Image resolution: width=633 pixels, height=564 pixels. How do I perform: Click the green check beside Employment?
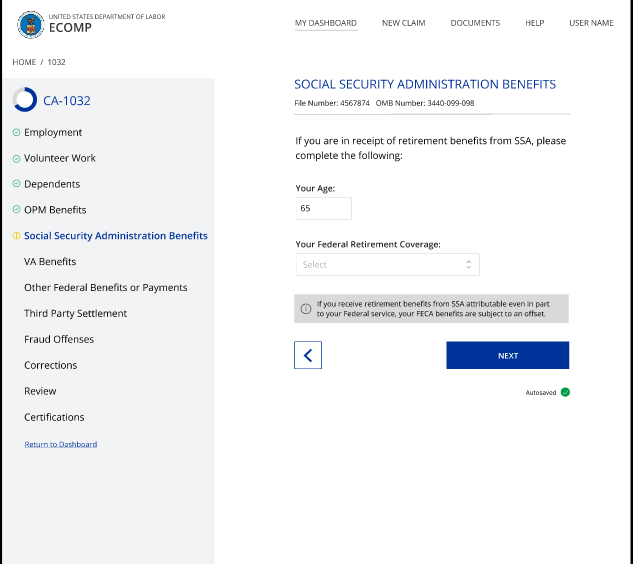16,133
